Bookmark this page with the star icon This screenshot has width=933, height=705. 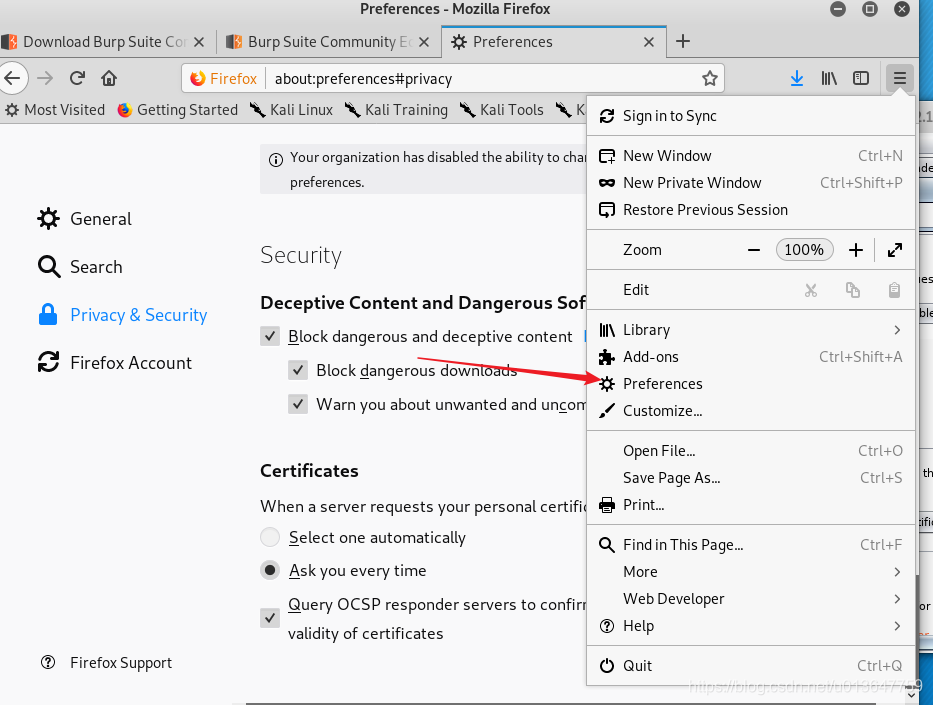[x=709, y=79]
